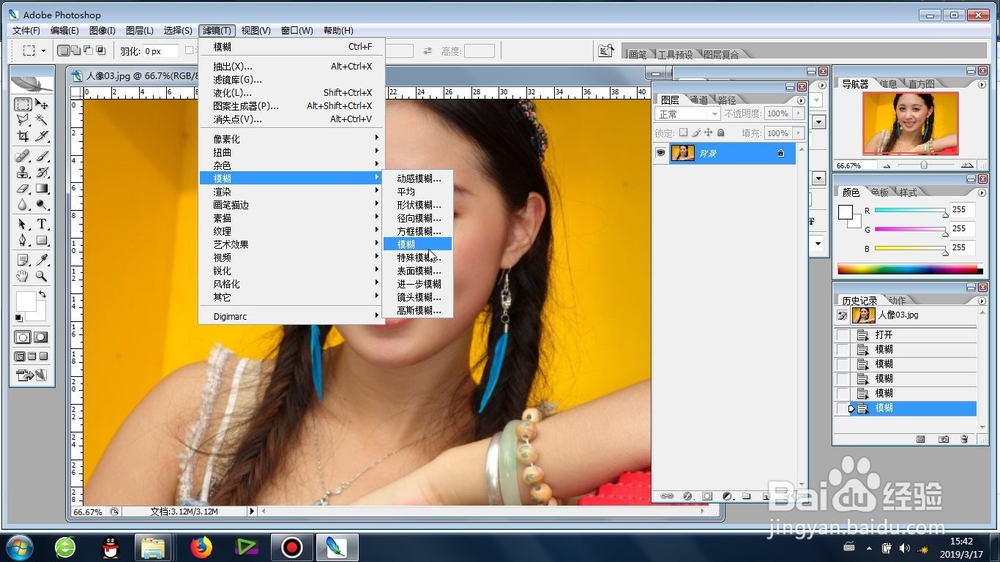Swap foreground and background colors icon
Image resolution: width=1000 pixels, height=562 pixels.
42,295
